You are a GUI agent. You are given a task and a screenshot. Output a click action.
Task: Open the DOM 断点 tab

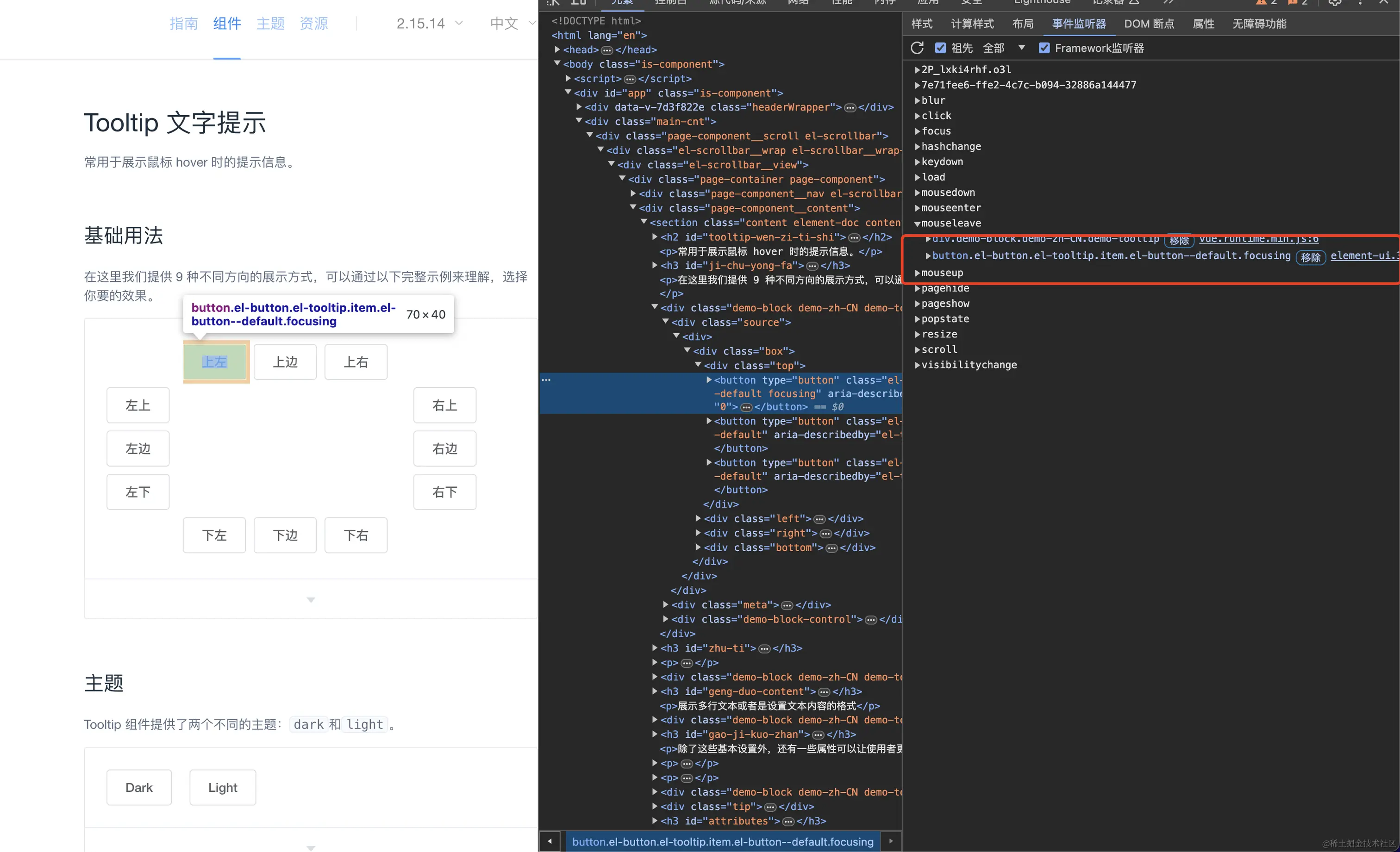pos(1149,24)
